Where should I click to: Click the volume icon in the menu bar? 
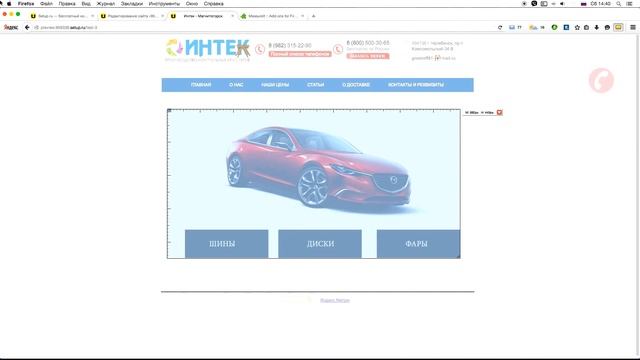(562, 4)
